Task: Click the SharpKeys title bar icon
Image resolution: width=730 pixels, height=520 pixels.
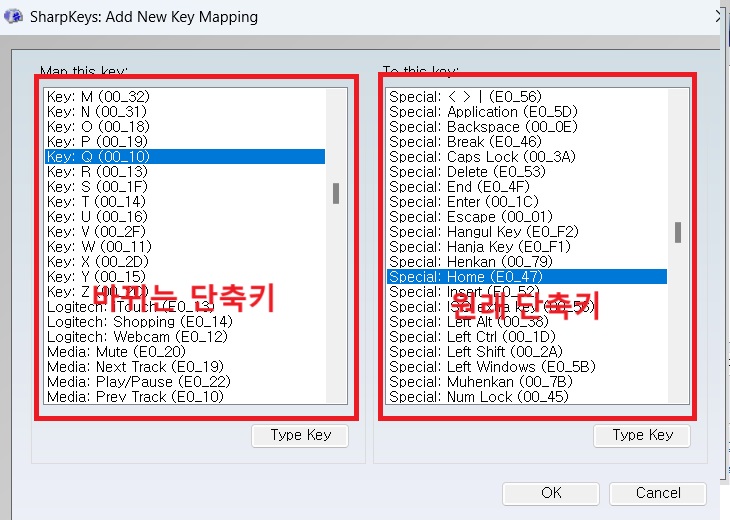Action: pyautogui.click(x=13, y=17)
